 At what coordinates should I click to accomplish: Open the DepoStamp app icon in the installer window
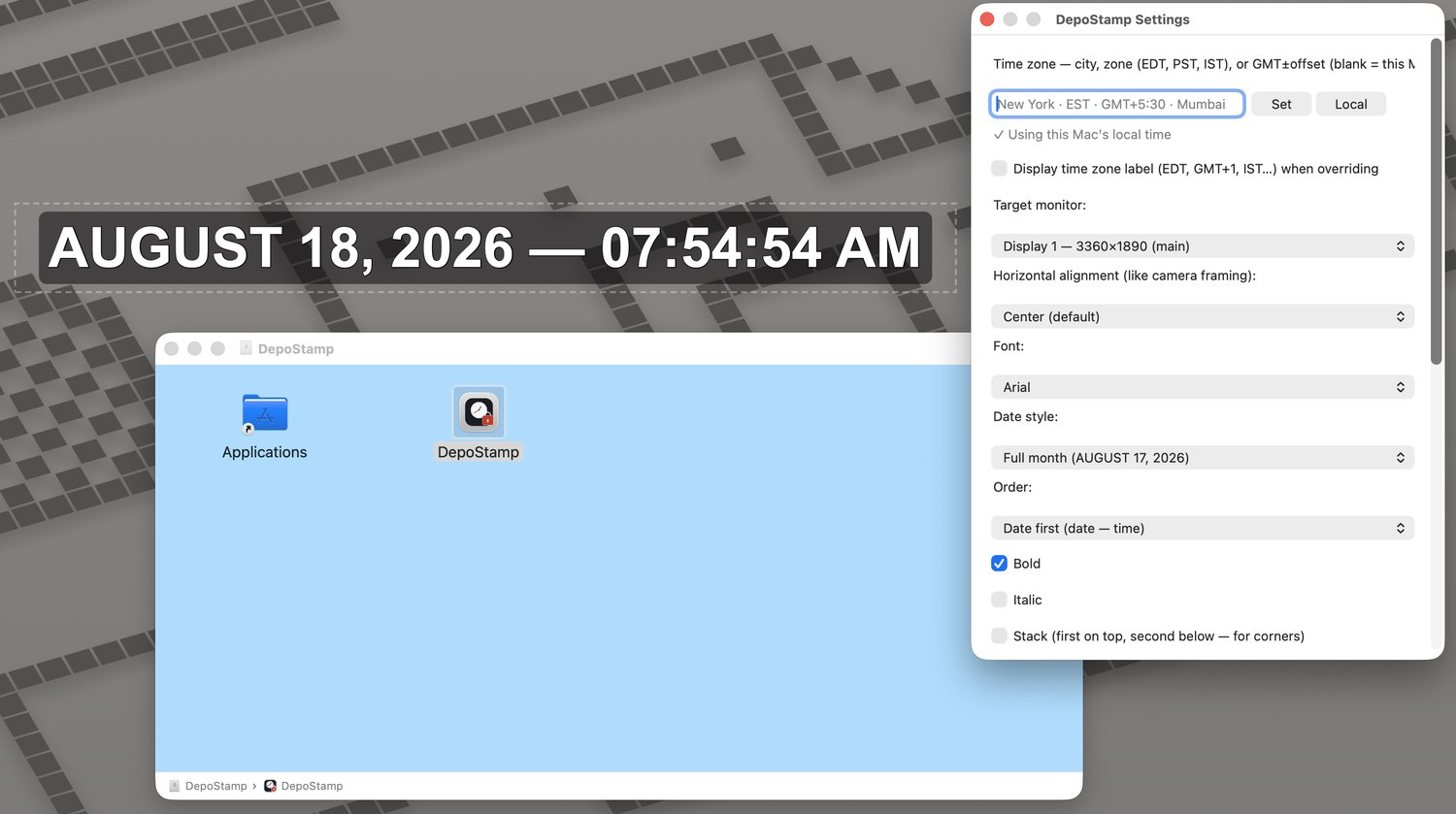coord(479,412)
